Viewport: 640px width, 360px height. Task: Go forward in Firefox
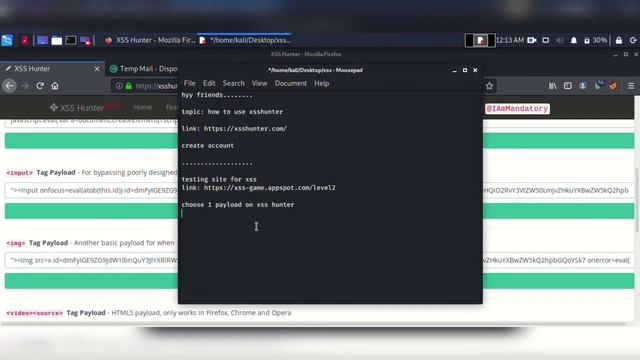click(25, 86)
